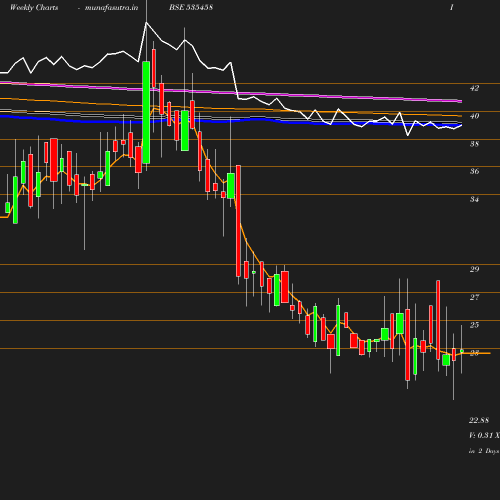Click the price axis label 25
The height and width of the screenshot is (500, 500).
(x=474, y=325)
